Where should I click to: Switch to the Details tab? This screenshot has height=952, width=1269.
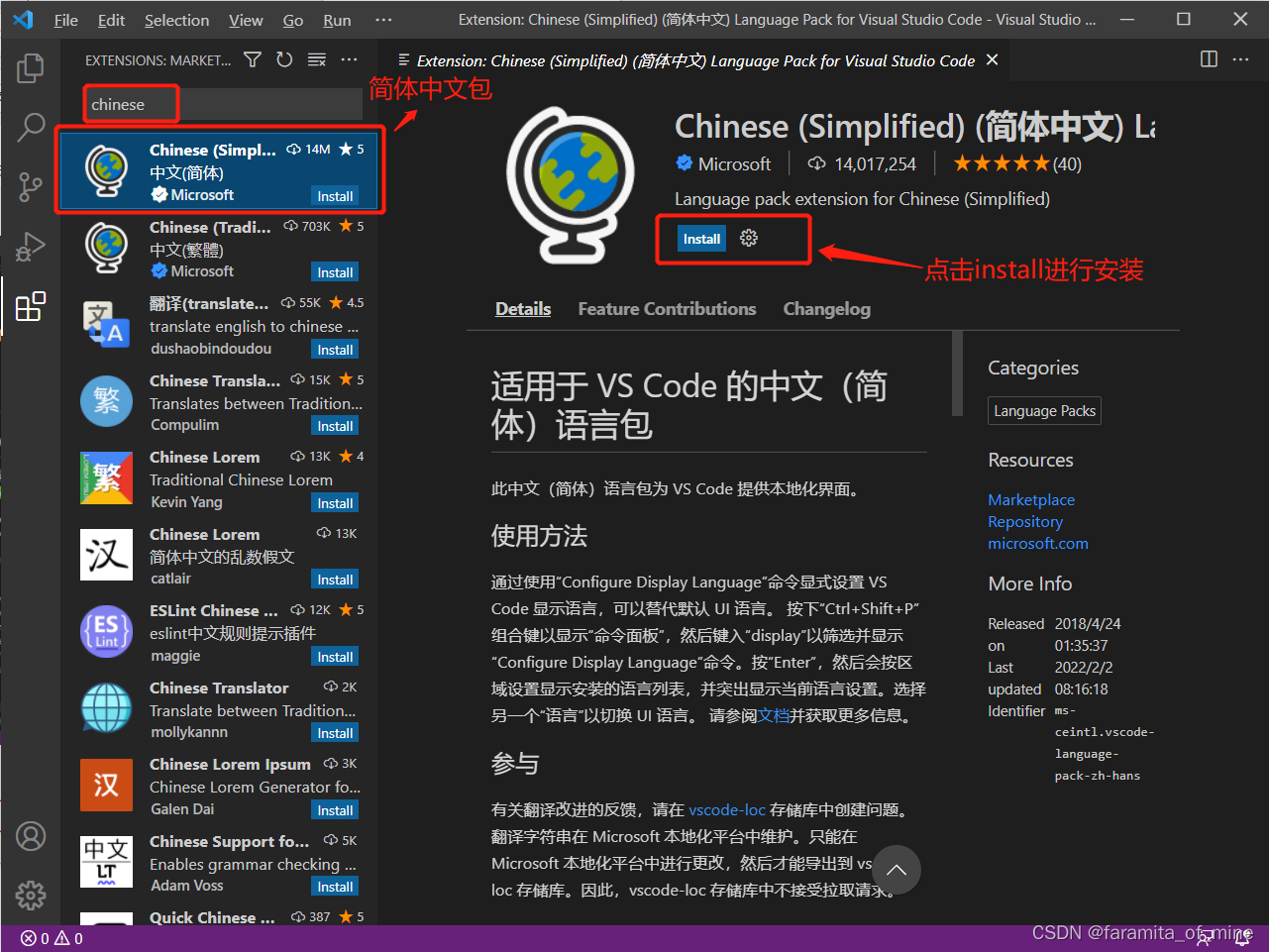[523, 309]
